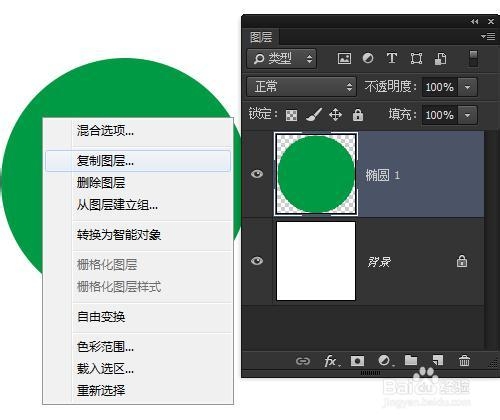This screenshot has height=420, width=500.
Task: Open the 填充 fill slider arrow
Action: pyautogui.click(x=468, y=115)
